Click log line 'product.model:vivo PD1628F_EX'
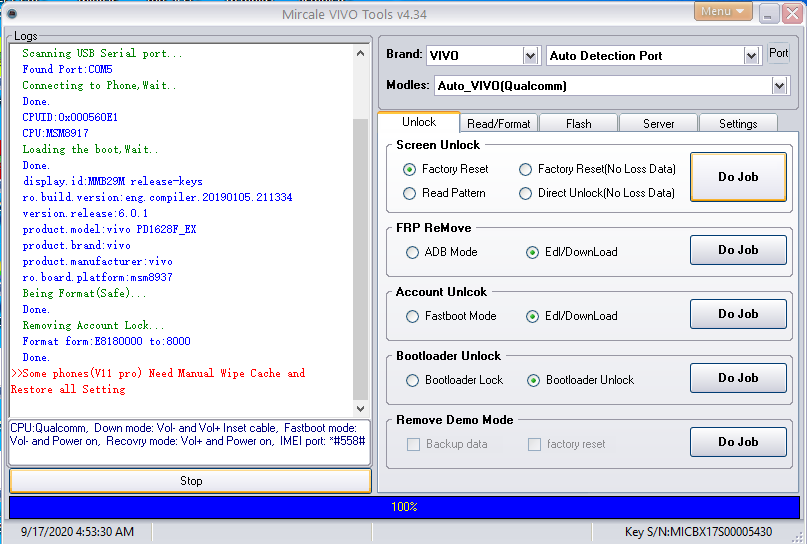 [109, 229]
